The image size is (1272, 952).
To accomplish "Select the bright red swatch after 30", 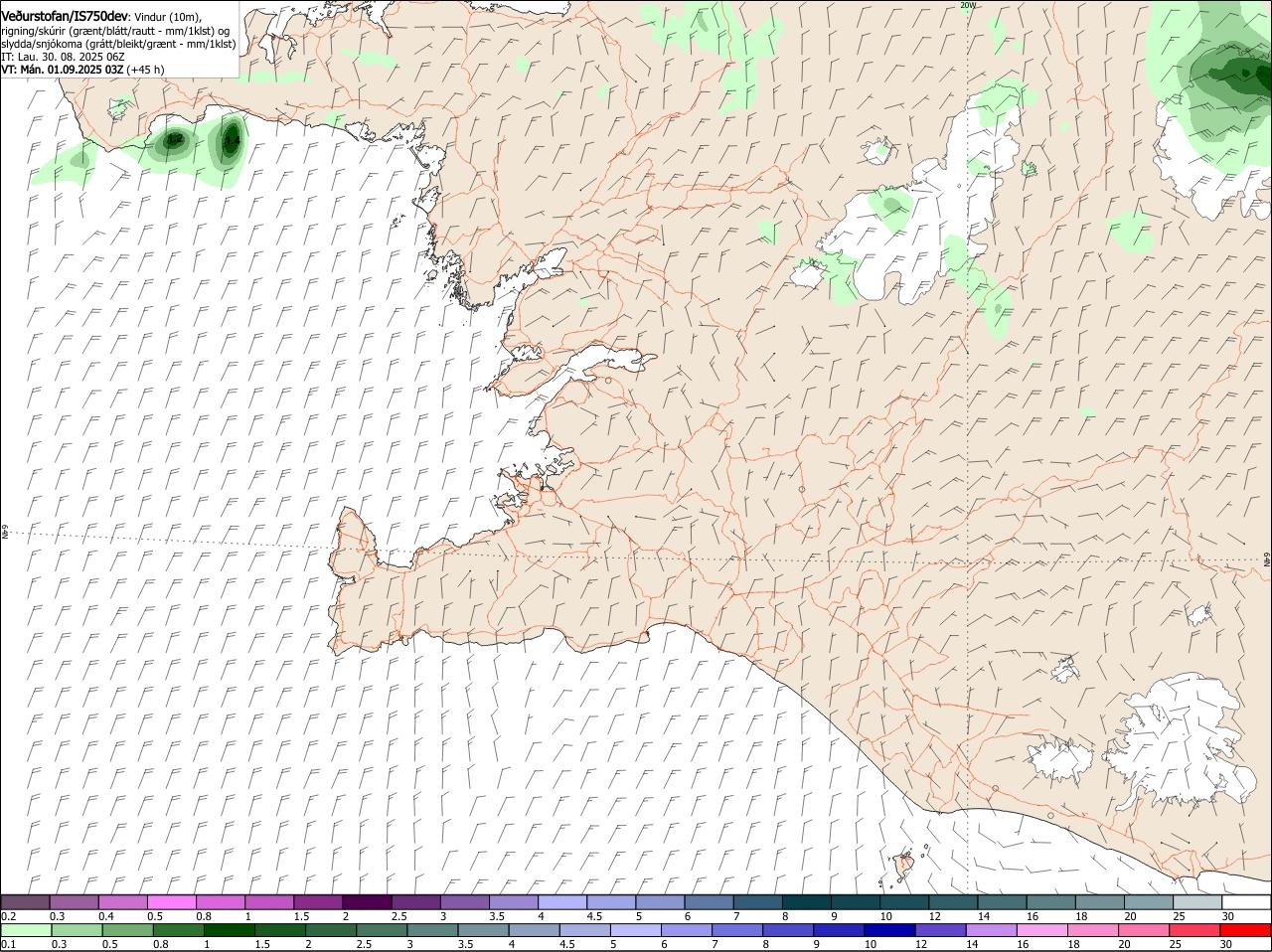I will 1246,930.
